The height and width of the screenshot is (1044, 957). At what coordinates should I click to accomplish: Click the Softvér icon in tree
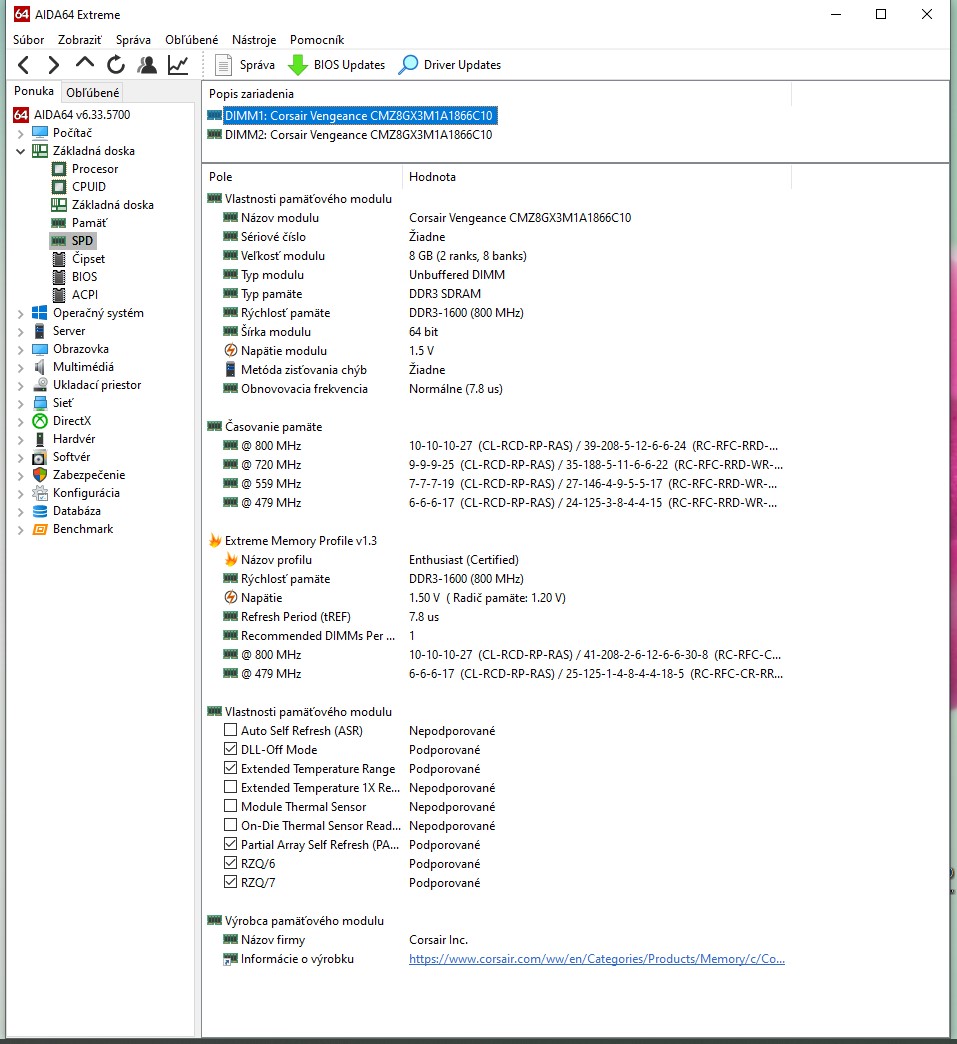coord(40,457)
